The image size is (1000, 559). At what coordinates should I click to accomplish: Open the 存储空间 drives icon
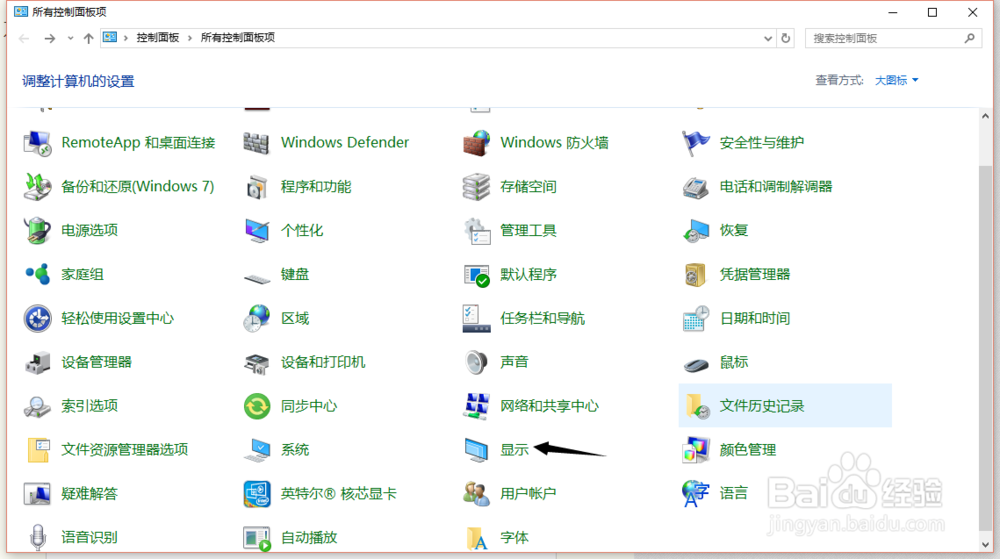pyautogui.click(x=476, y=187)
